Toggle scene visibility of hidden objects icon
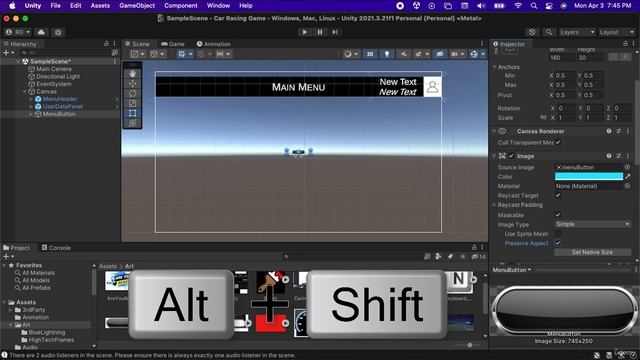Screen dimensions: 640x360 pos(440,54)
